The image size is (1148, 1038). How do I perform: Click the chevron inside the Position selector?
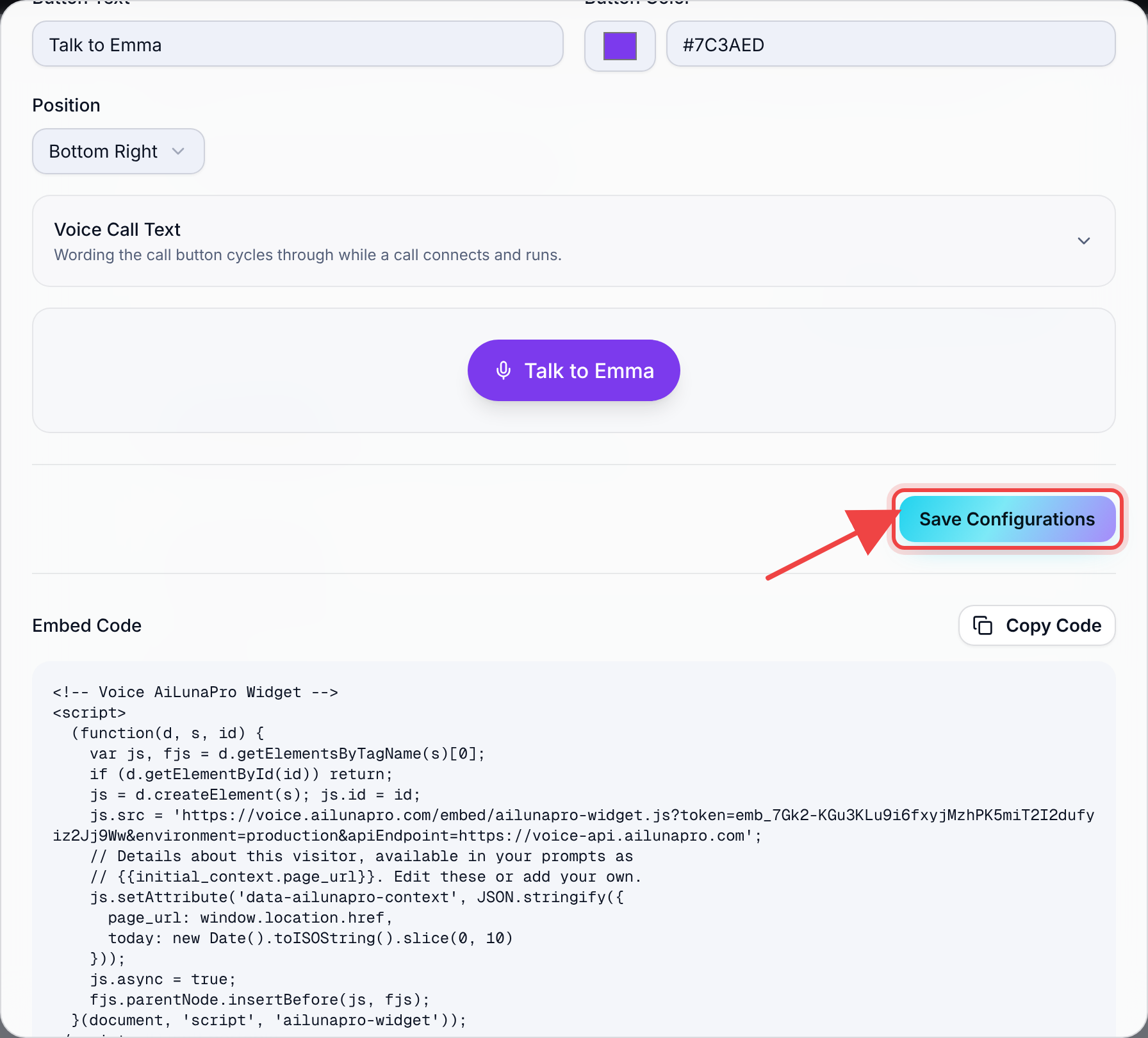(178, 151)
